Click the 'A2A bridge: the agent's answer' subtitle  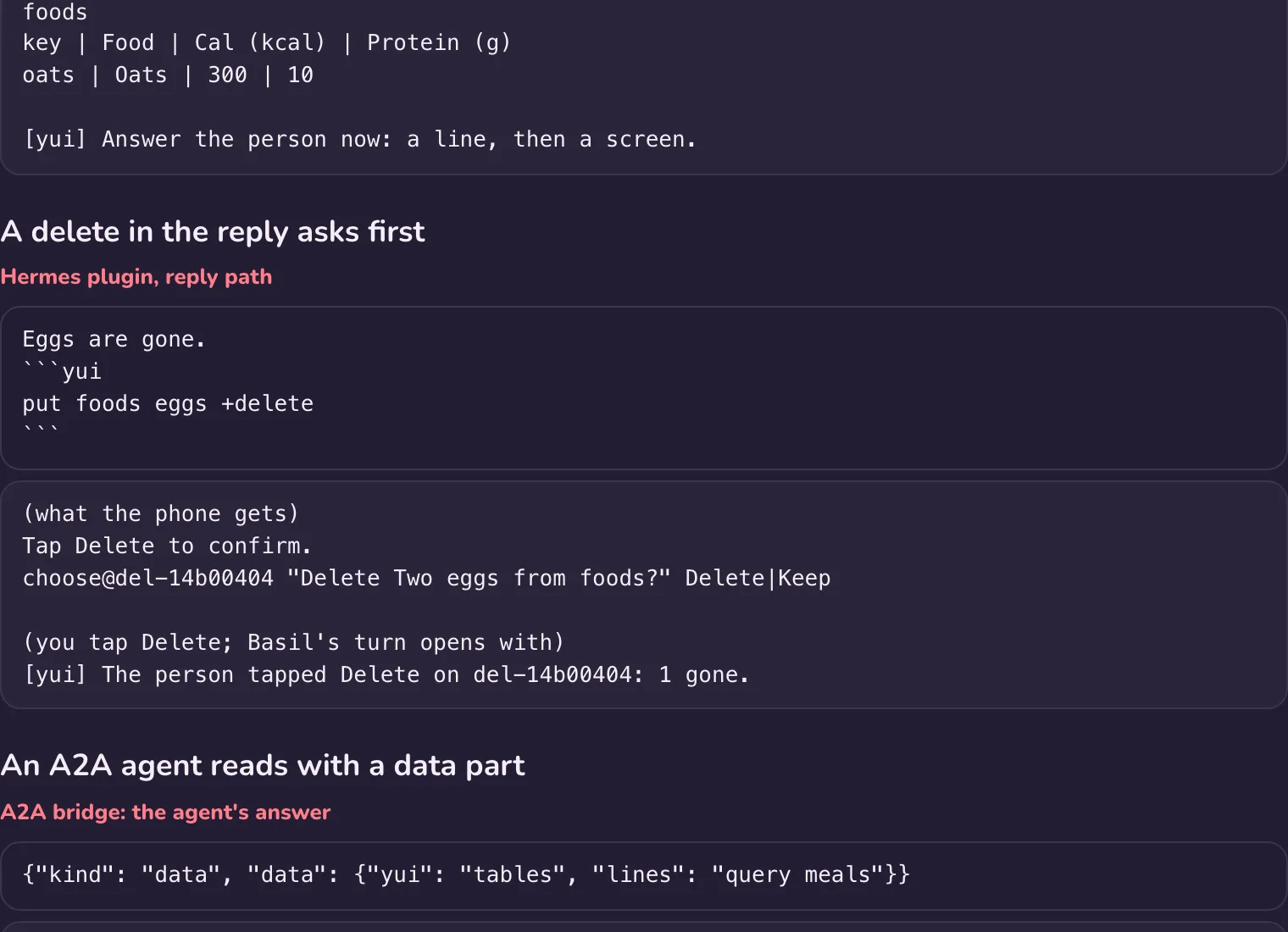[165, 812]
